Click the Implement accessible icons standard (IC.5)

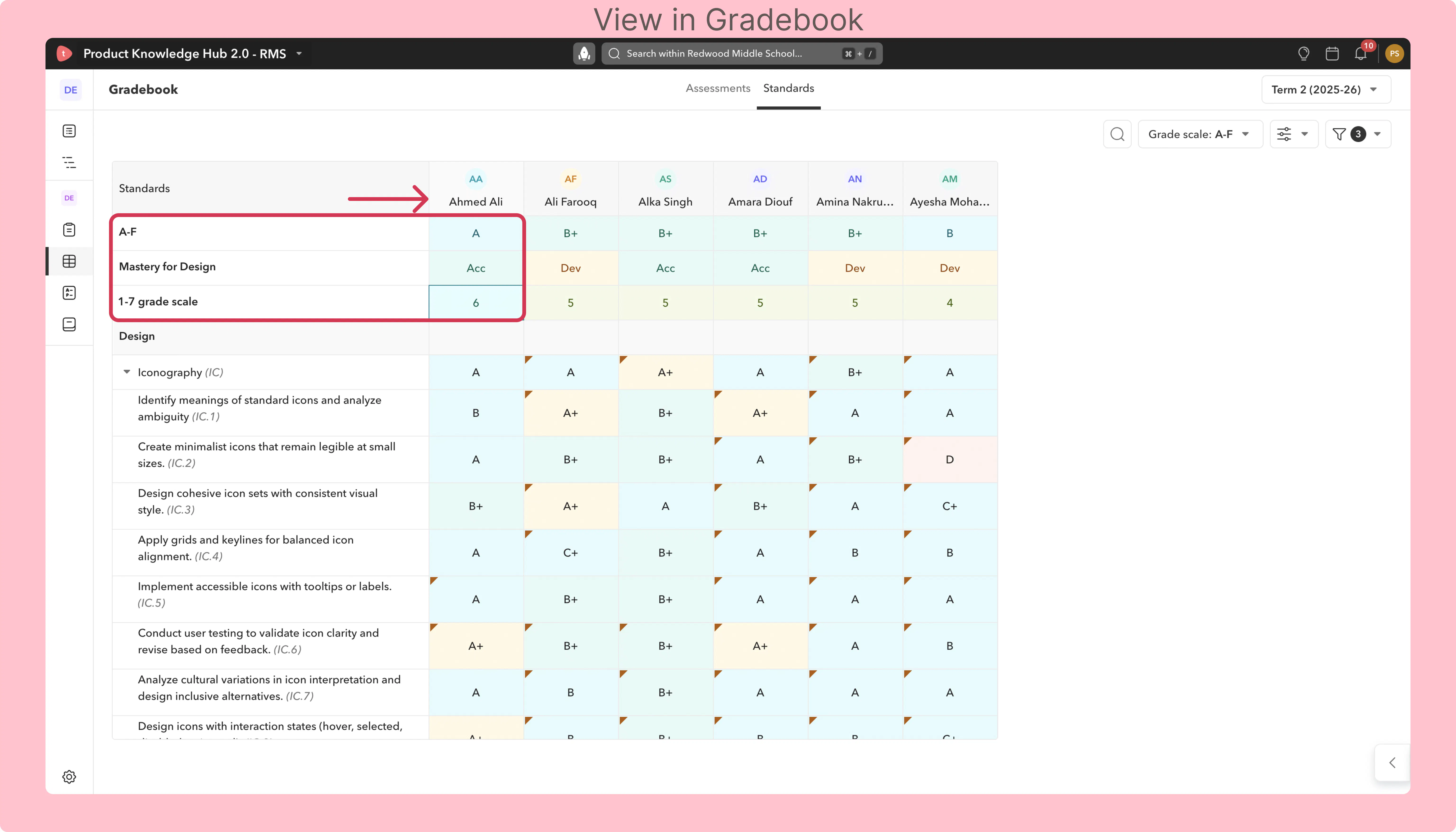click(264, 594)
